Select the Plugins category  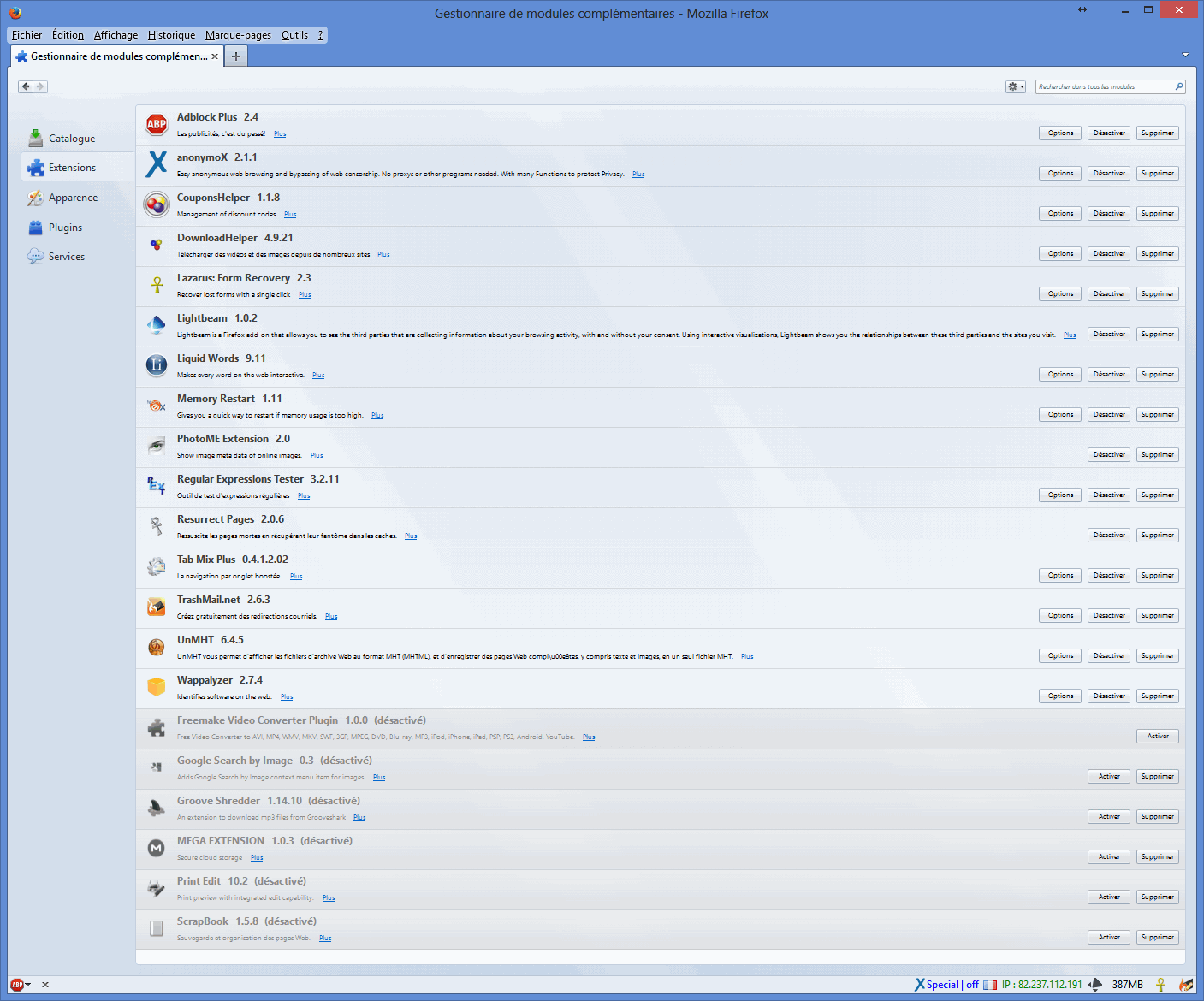pyautogui.click(x=77, y=228)
